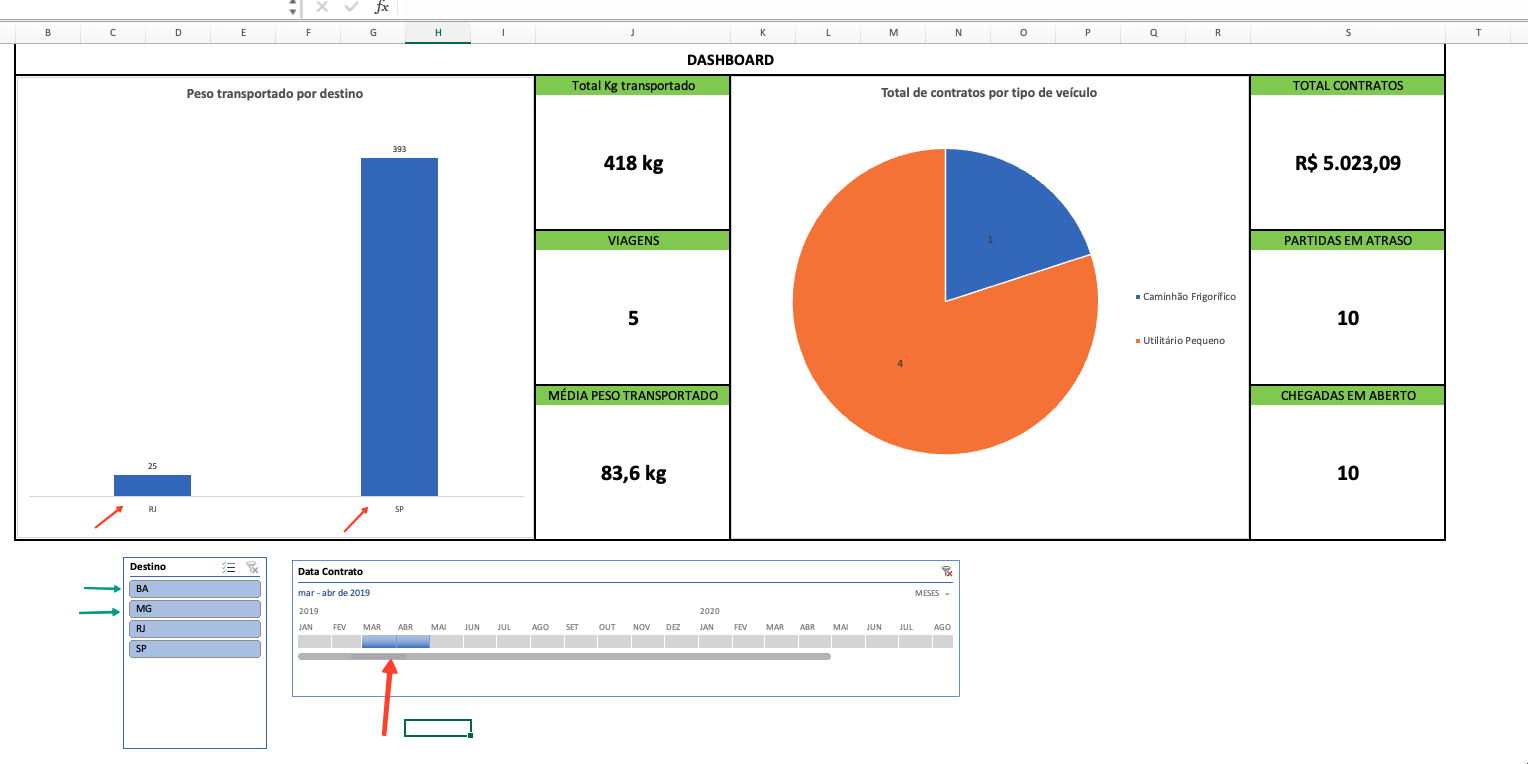Screen dimensions: 1528x764
Task: Click the Data Contrato timeline header title
Action: point(330,572)
